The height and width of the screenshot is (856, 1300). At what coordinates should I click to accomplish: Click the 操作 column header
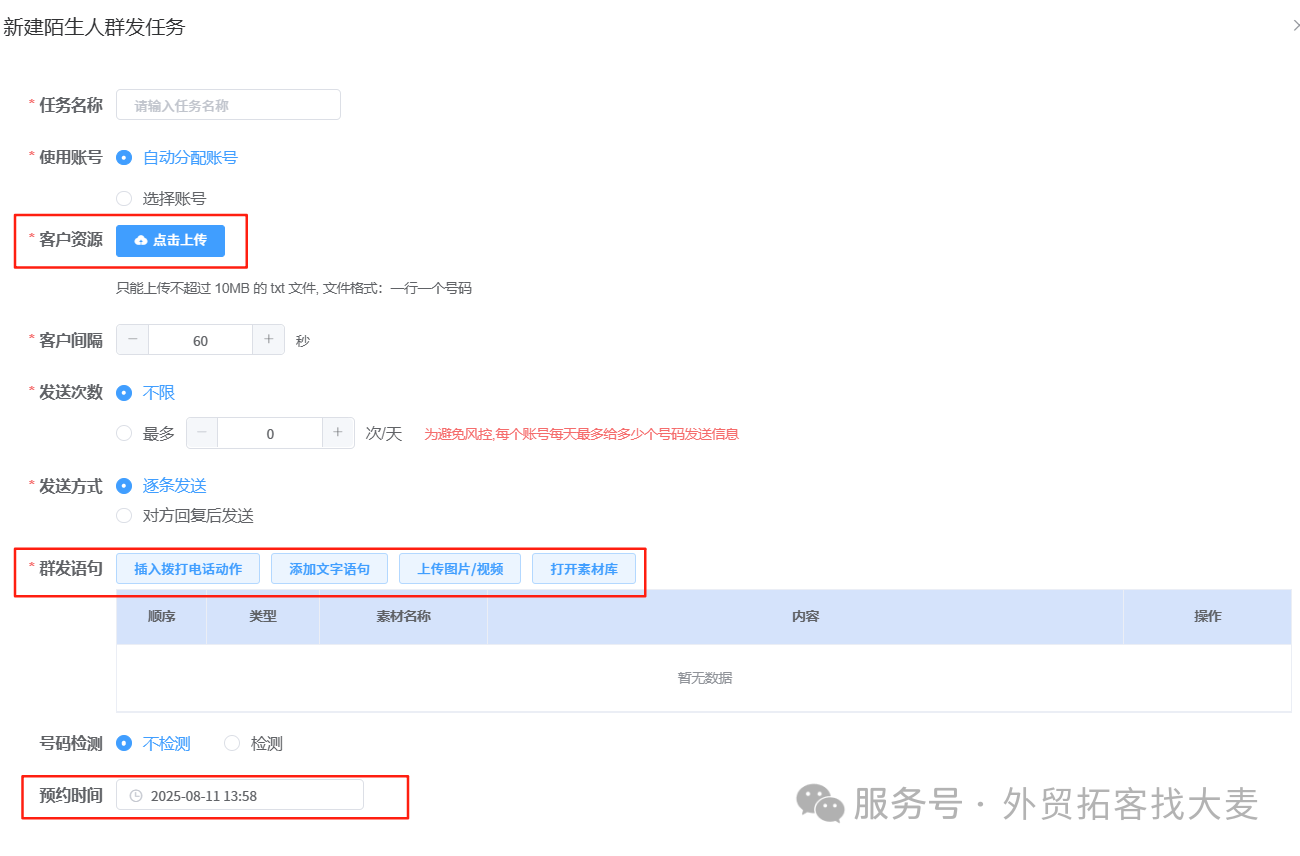(x=1207, y=616)
